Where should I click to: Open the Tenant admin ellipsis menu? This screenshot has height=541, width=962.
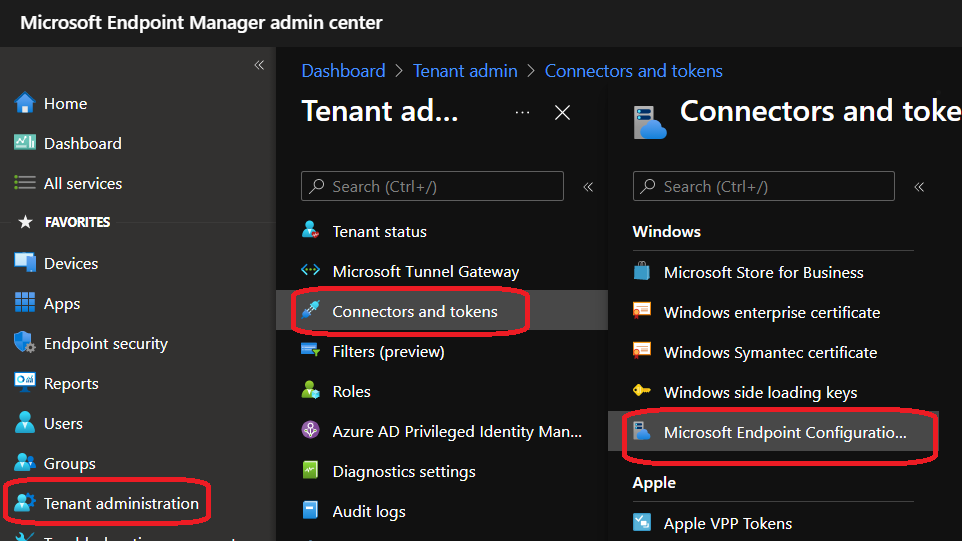pyautogui.click(x=522, y=113)
